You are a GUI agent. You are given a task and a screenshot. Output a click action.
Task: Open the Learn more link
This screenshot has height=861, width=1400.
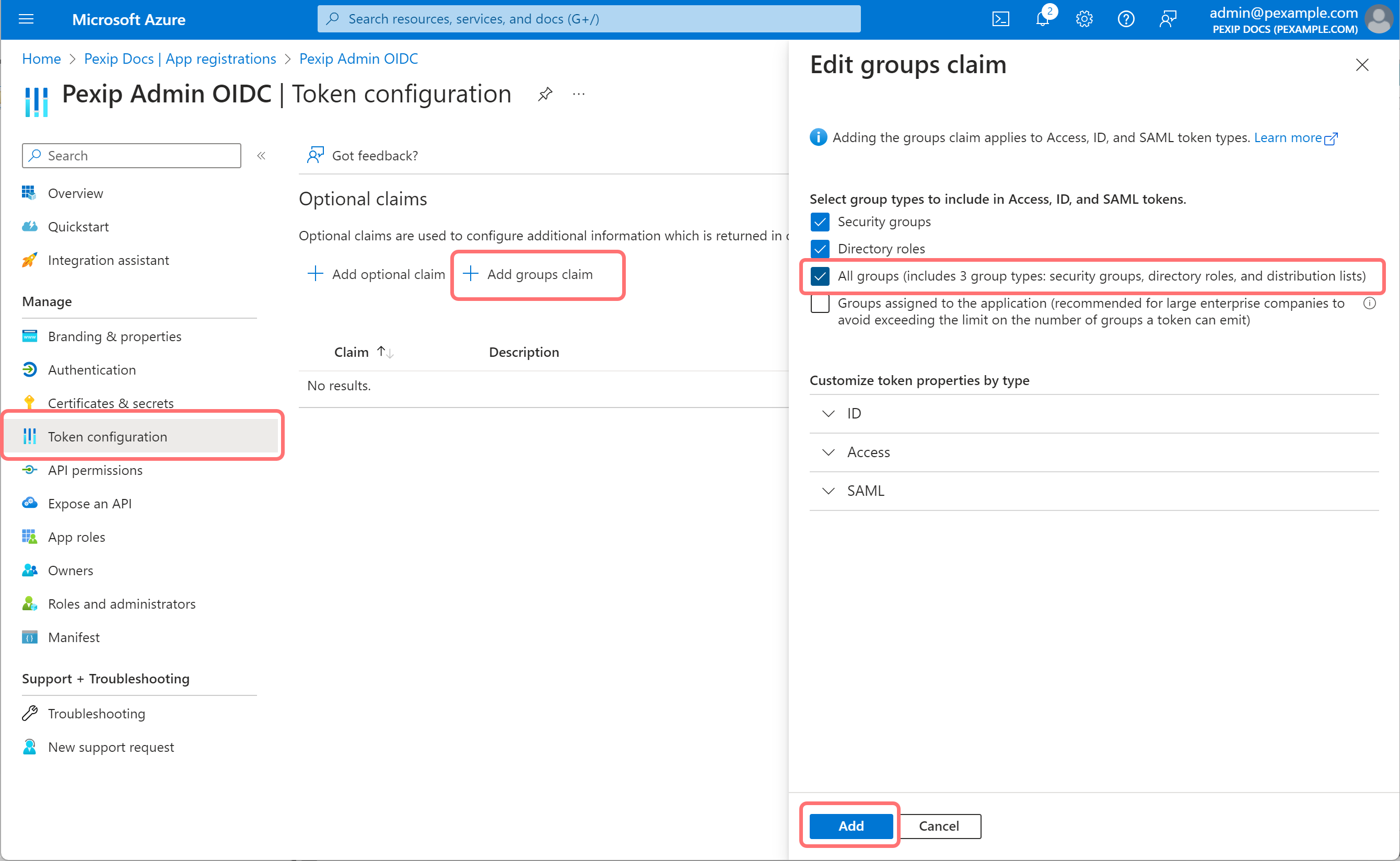pos(1288,138)
